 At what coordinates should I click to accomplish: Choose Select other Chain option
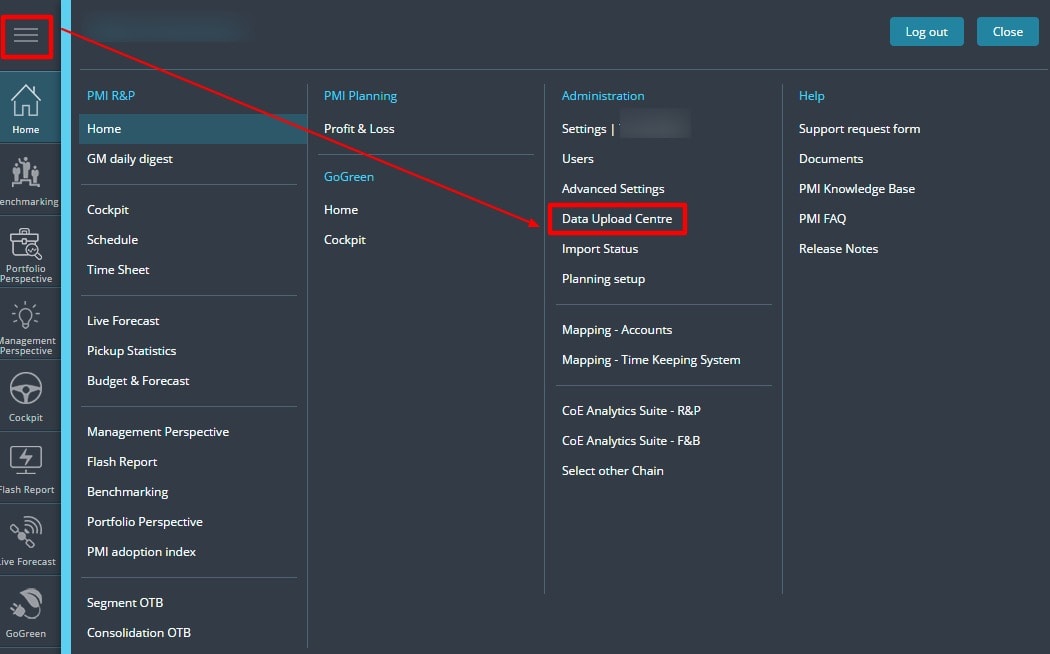[x=612, y=471]
